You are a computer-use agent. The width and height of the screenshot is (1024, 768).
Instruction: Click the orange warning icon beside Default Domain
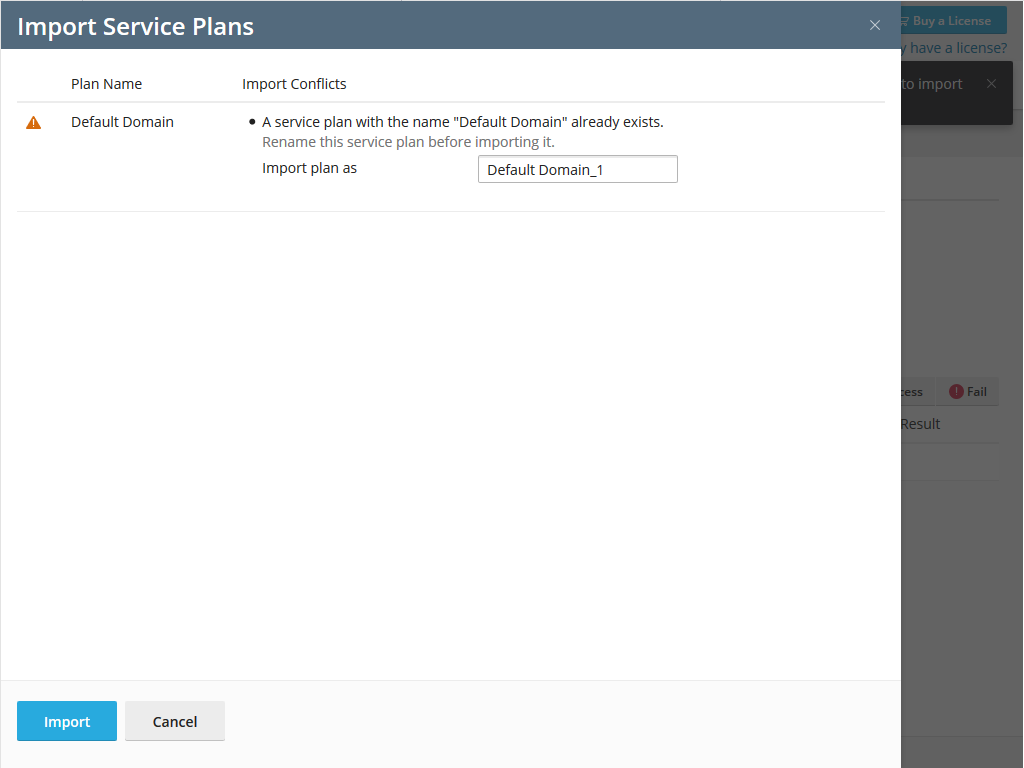(34, 123)
